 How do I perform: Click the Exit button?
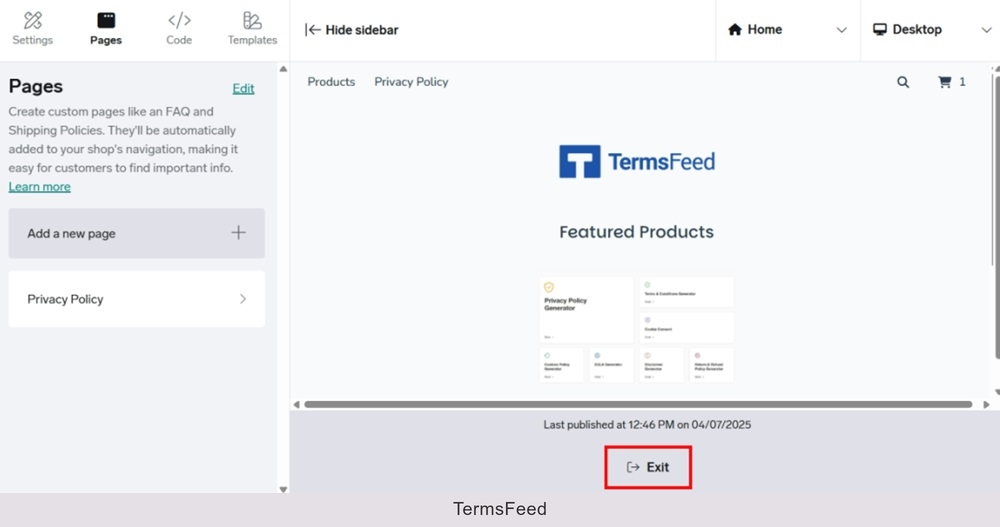coord(648,468)
